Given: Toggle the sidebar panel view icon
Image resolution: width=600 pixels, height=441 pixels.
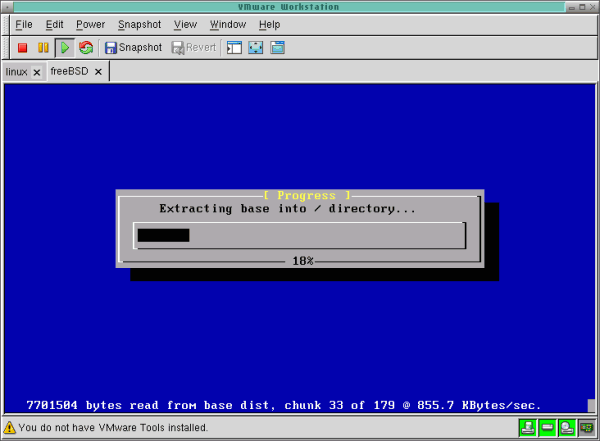Looking at the screenshot, I should pos(234,48).
